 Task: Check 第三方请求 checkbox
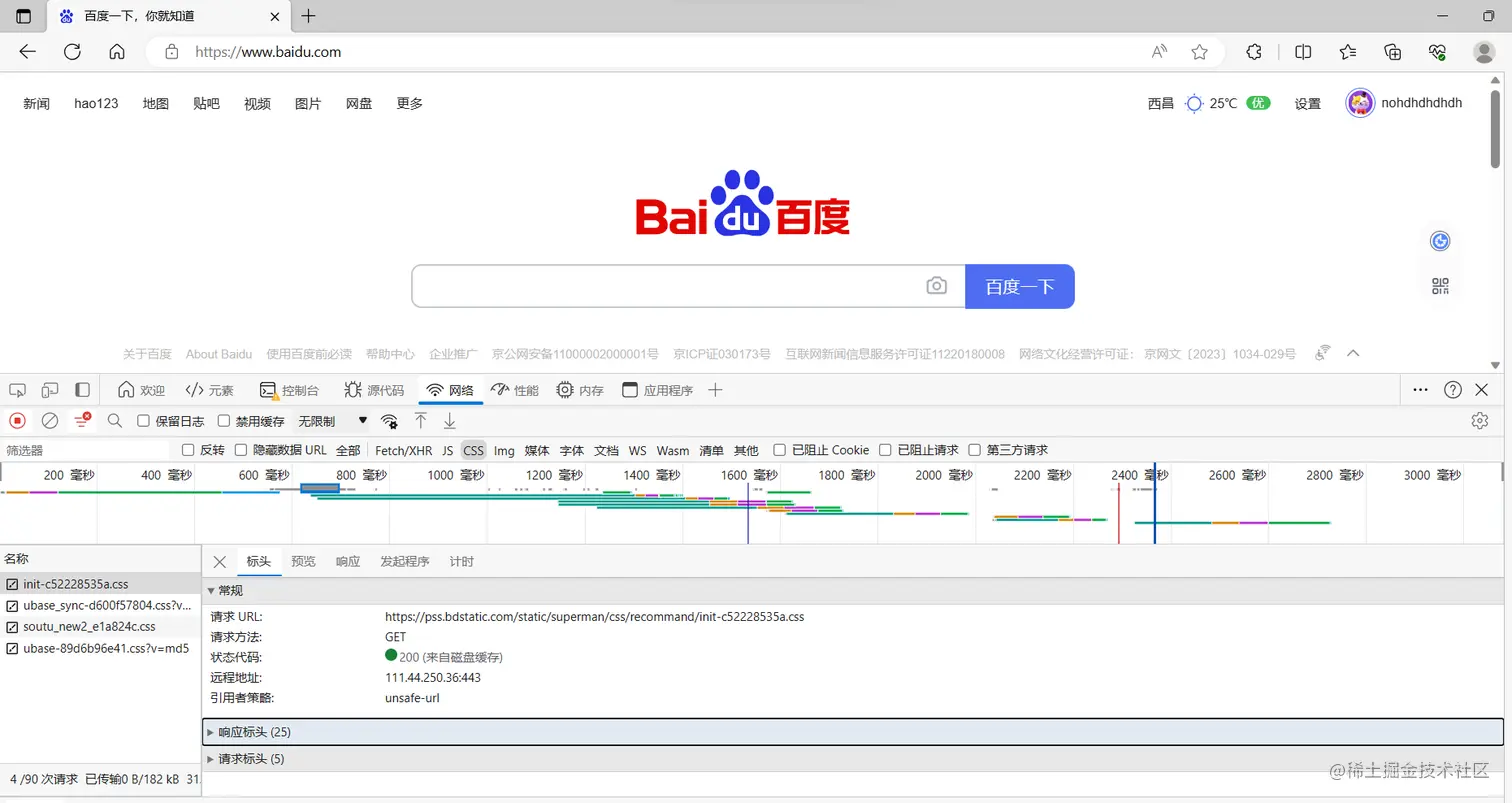tap(974, 450)
